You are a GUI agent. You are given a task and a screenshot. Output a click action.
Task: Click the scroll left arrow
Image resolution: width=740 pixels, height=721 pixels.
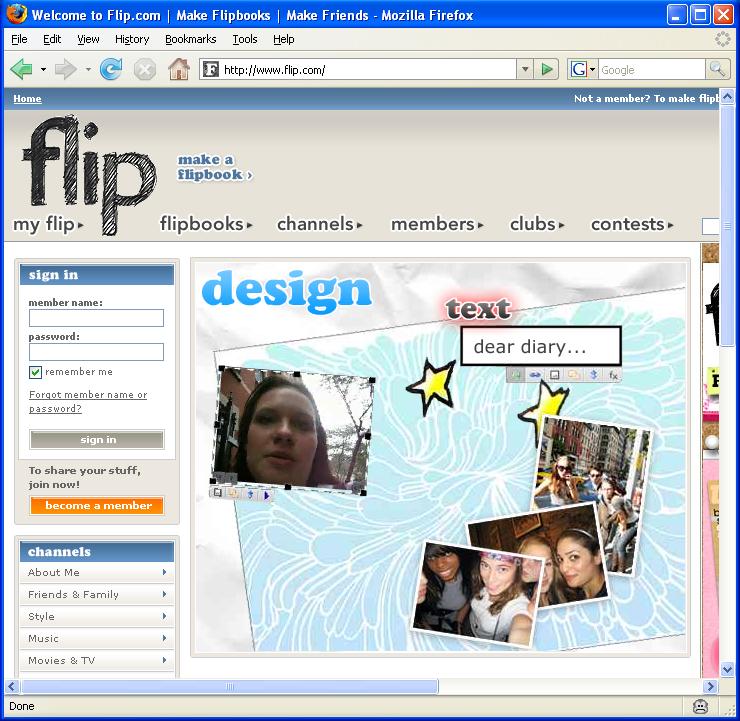pyautogui.click(x=12, y=686)
